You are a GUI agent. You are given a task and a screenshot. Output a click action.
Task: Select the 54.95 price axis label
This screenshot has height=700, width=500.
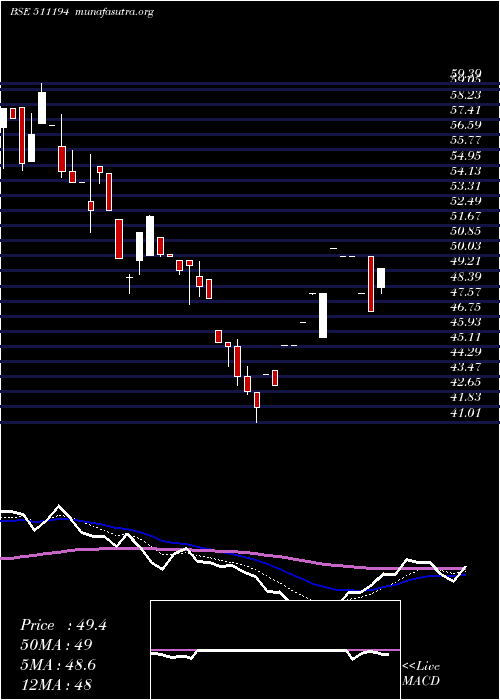point(465,155)
